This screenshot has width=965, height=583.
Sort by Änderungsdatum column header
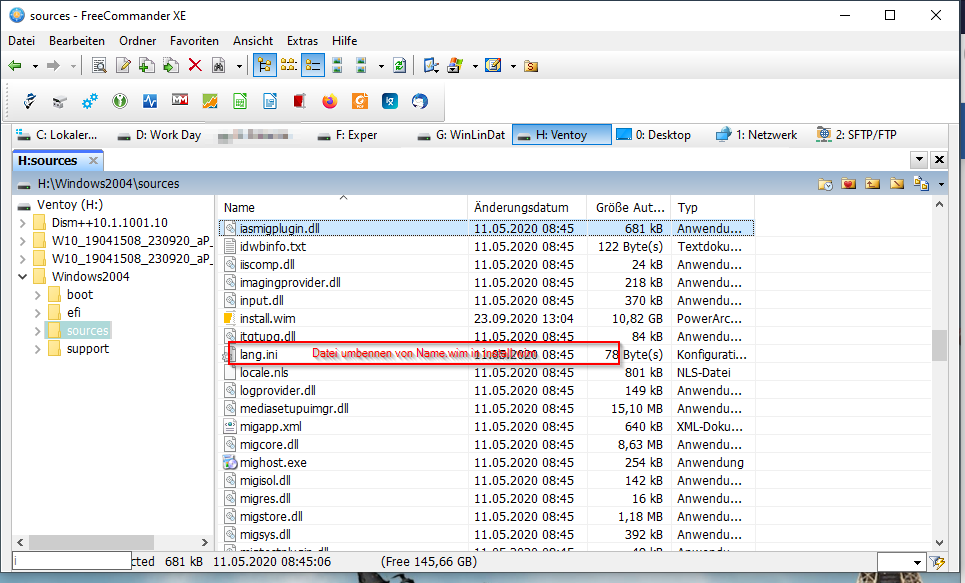click(x=521, y=208)
